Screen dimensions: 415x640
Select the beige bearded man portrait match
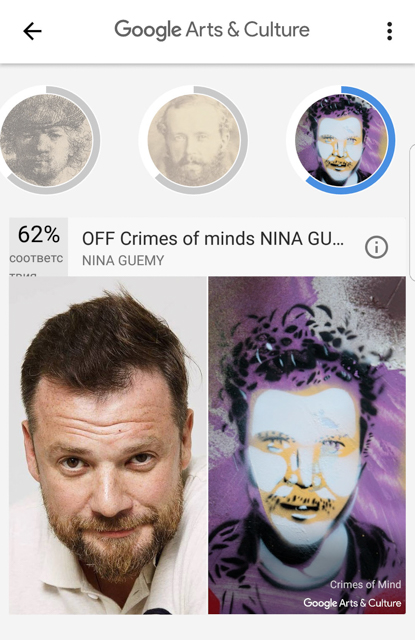click(x=193, y=140)
